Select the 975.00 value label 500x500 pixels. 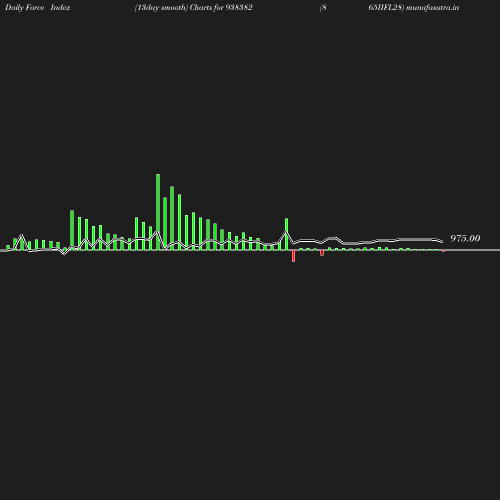tap(465, 238)
